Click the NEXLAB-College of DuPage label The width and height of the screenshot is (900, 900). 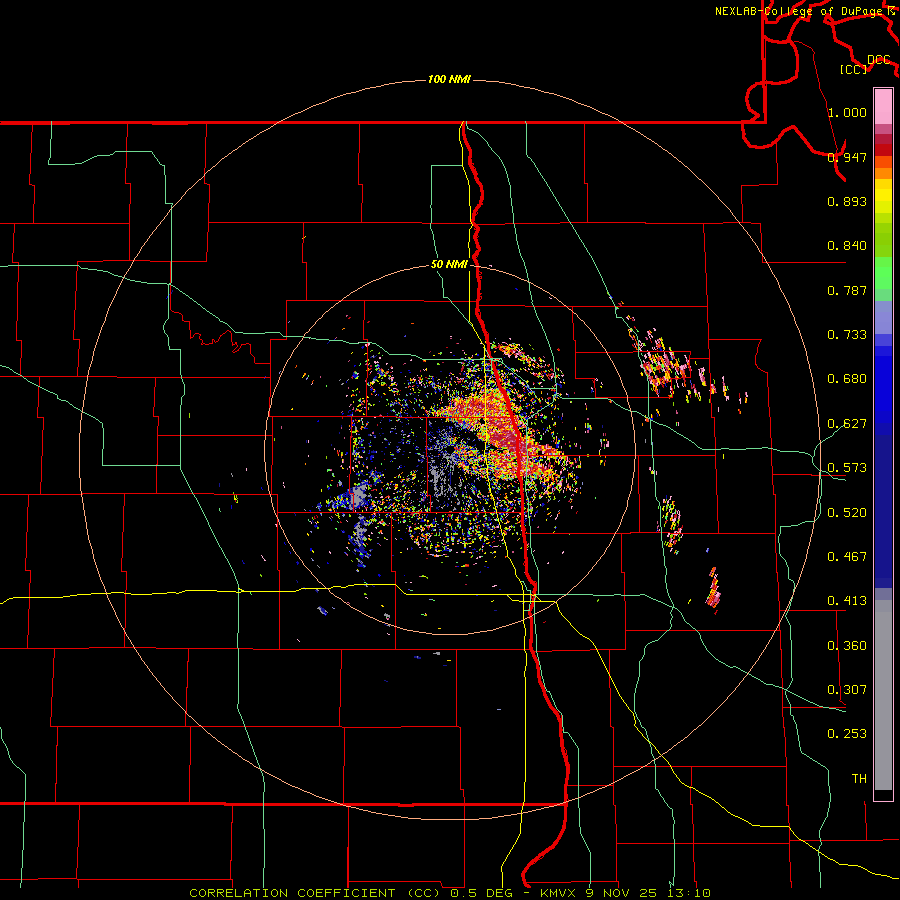pyautogui.click(x=801, y=11)
